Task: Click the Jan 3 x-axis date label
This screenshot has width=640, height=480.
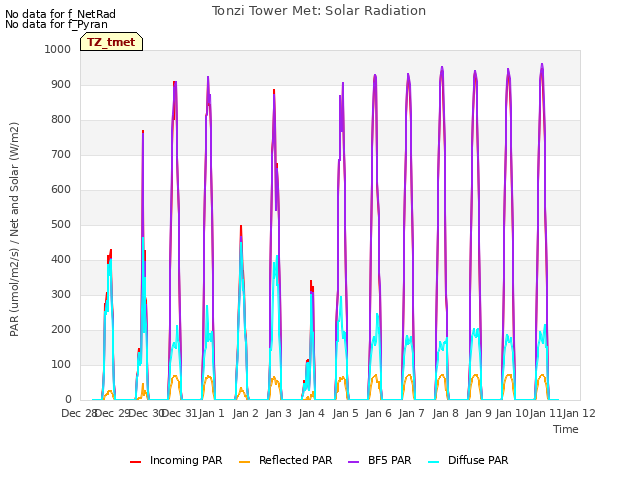Action: 279,413
